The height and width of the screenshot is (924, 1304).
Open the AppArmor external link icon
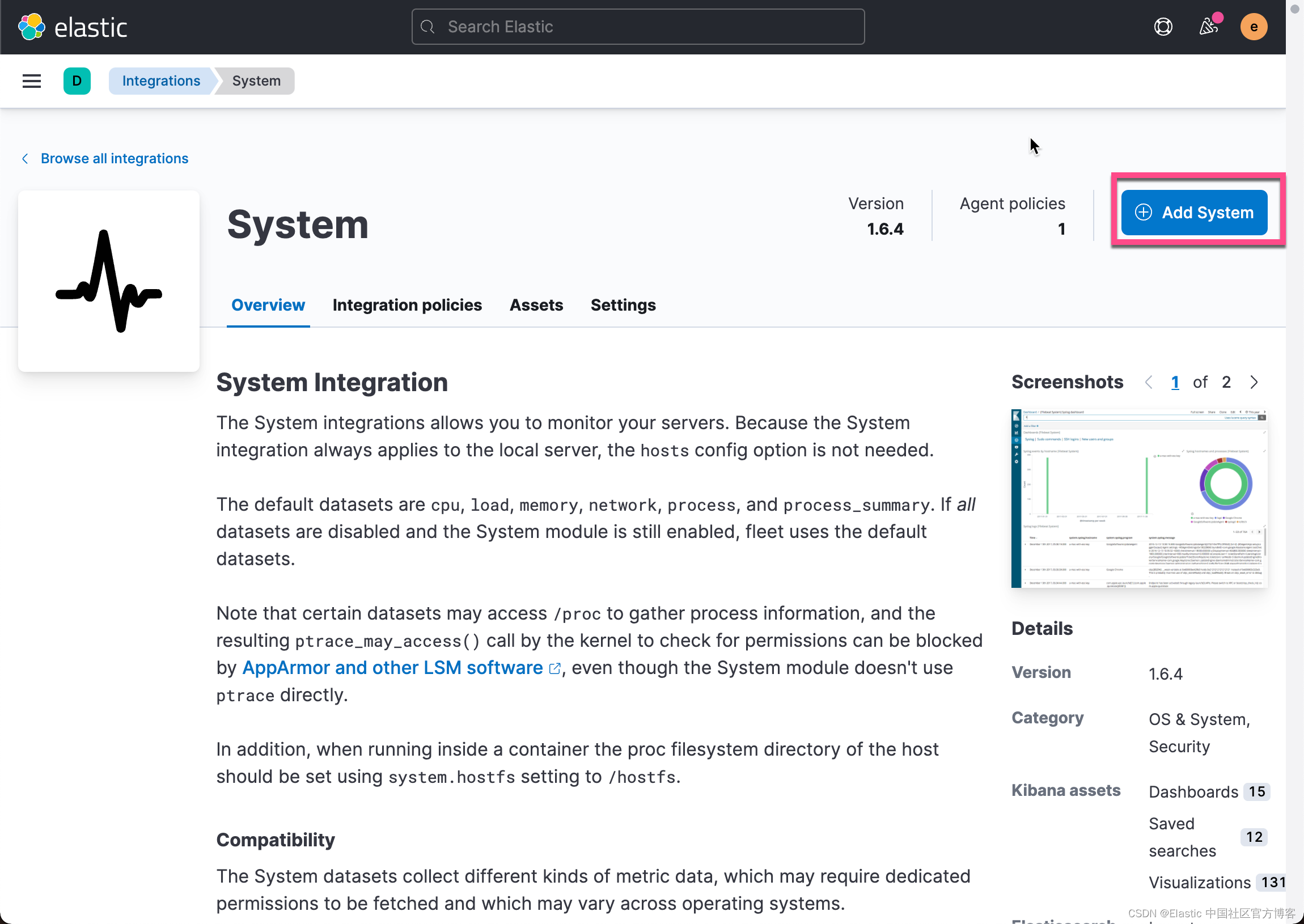554,668
